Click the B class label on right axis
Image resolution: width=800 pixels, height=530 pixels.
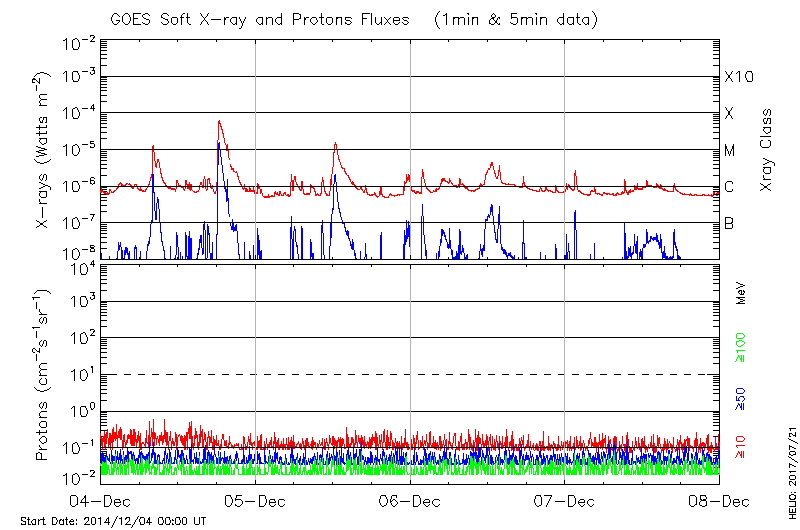coord(729,223)
